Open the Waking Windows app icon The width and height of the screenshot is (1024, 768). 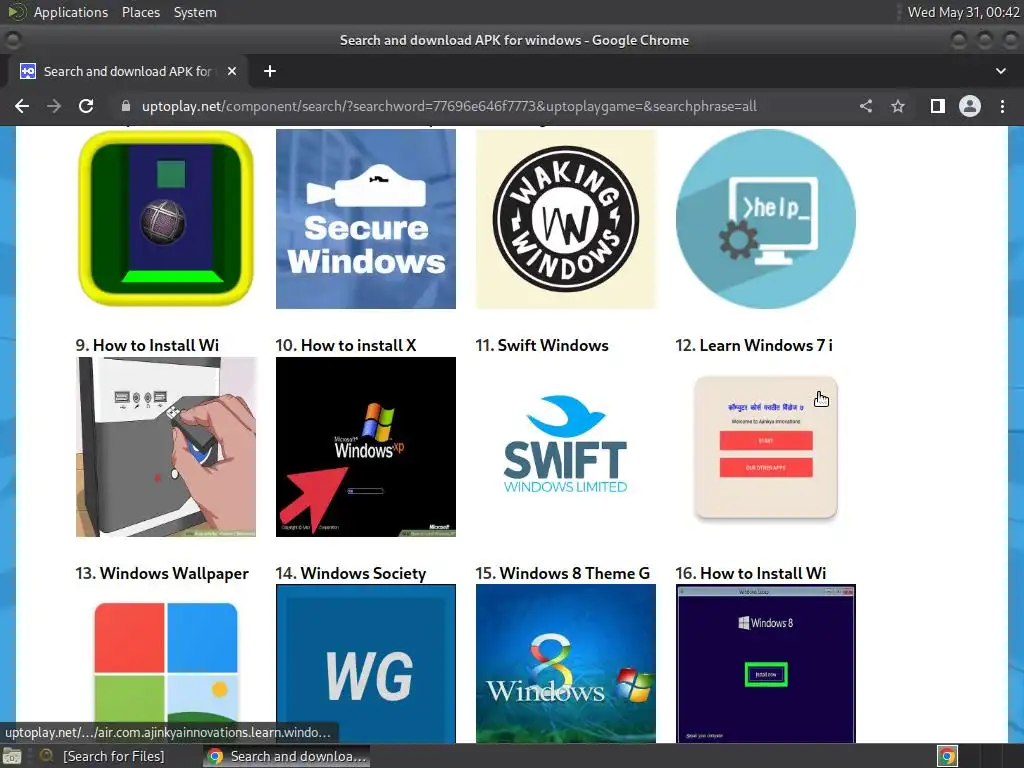tap(566, 218)
